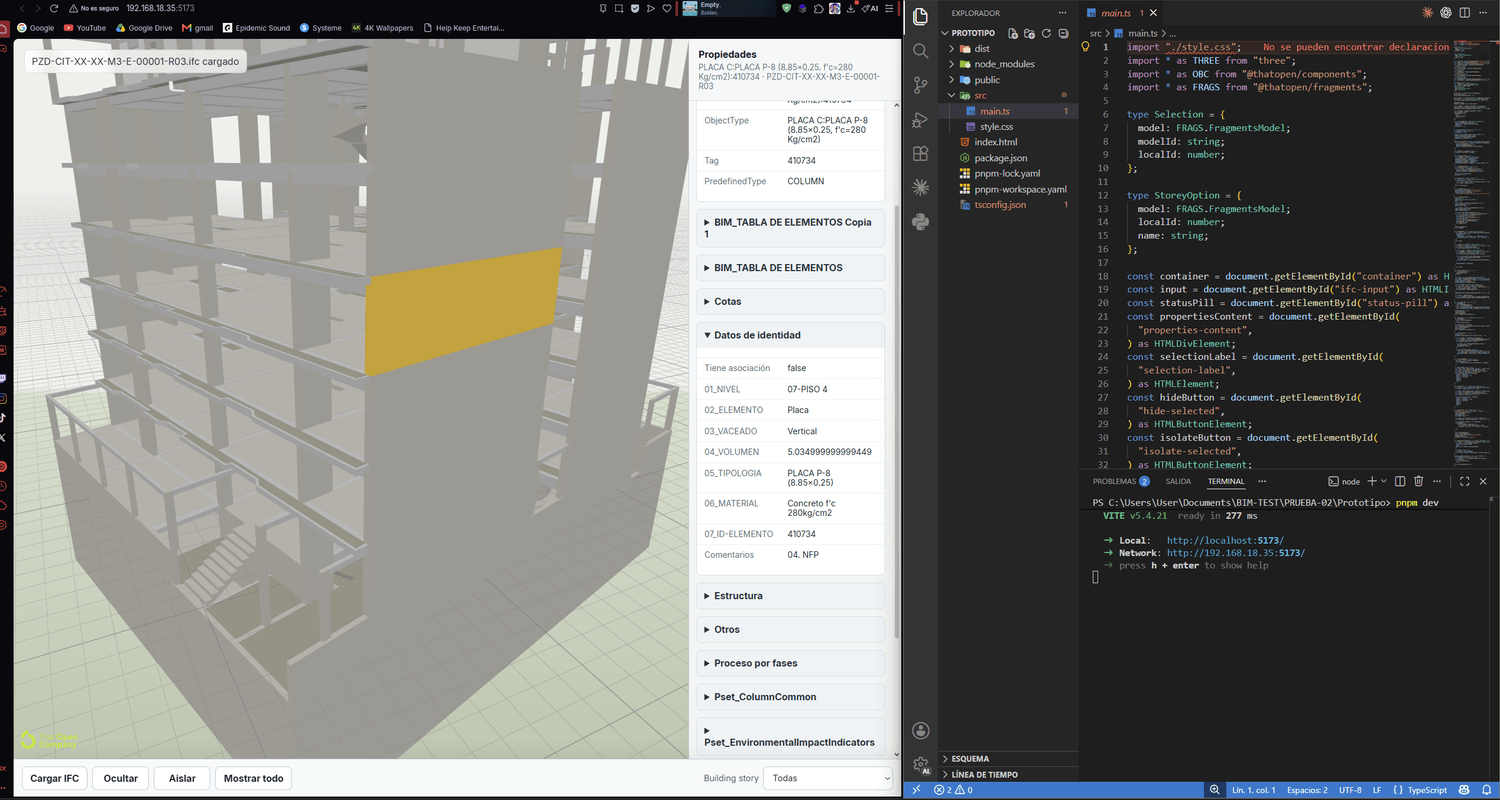
Task: Refresh the Explorer file tree
Action: coord(1046,33)
